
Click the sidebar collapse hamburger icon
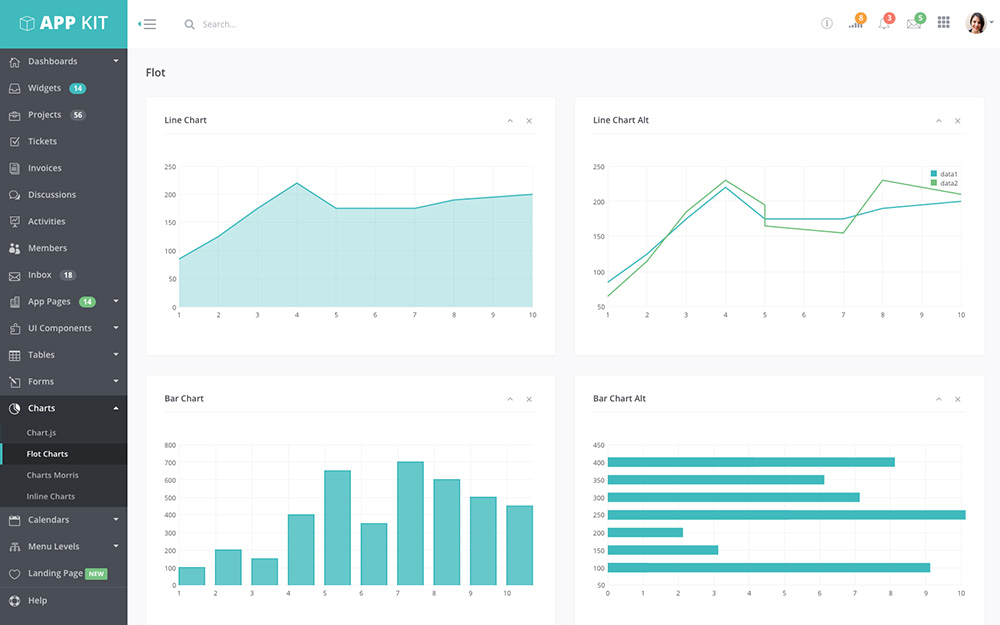click(x=147, y=24)
